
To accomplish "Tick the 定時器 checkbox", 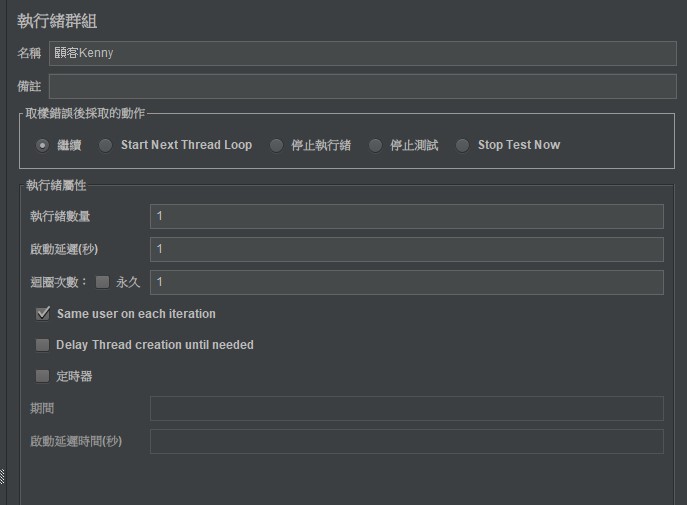I will 43,377.
